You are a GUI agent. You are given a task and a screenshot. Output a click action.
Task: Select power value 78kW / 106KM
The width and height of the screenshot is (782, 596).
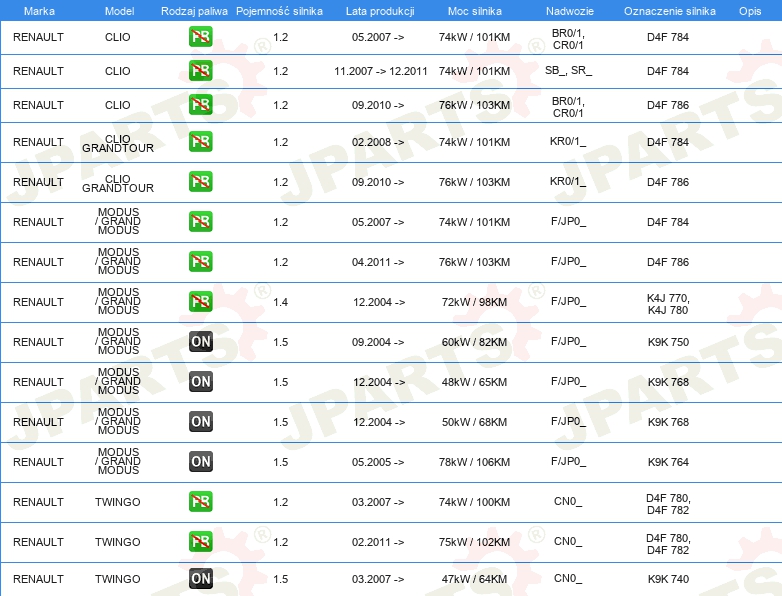(x=474, y=462)
